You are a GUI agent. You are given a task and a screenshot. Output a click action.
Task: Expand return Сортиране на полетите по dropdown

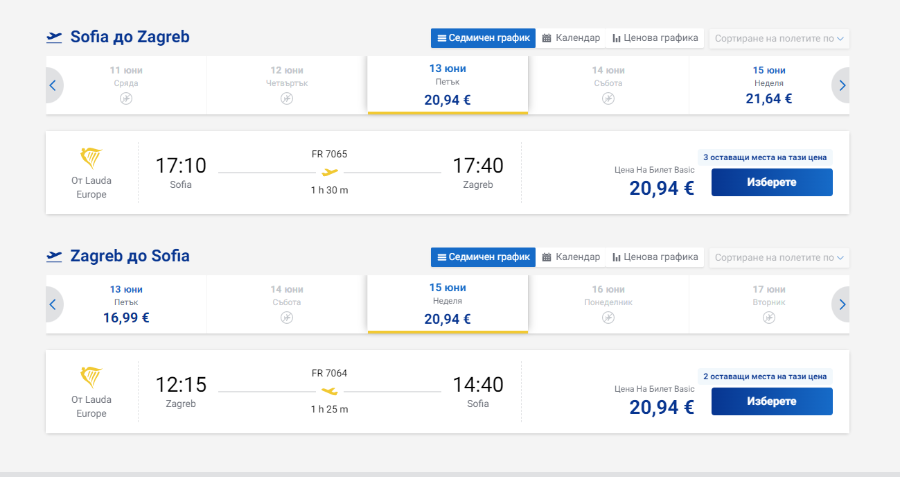(x=779, y=258)
